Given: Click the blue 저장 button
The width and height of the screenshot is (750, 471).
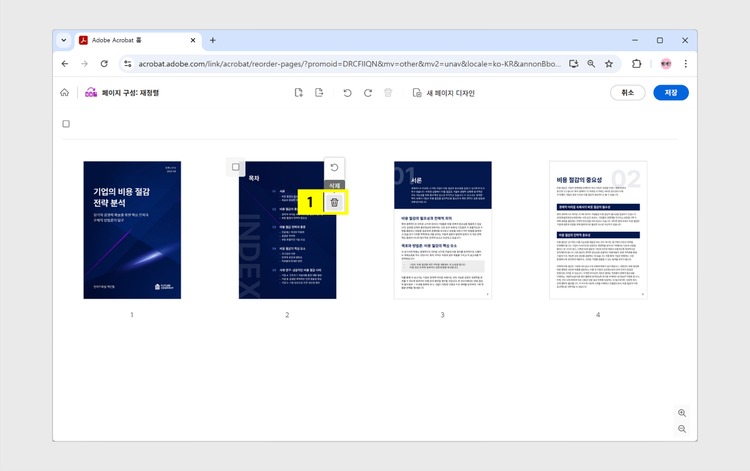Looking at the screenshot, I should point(671,93).
